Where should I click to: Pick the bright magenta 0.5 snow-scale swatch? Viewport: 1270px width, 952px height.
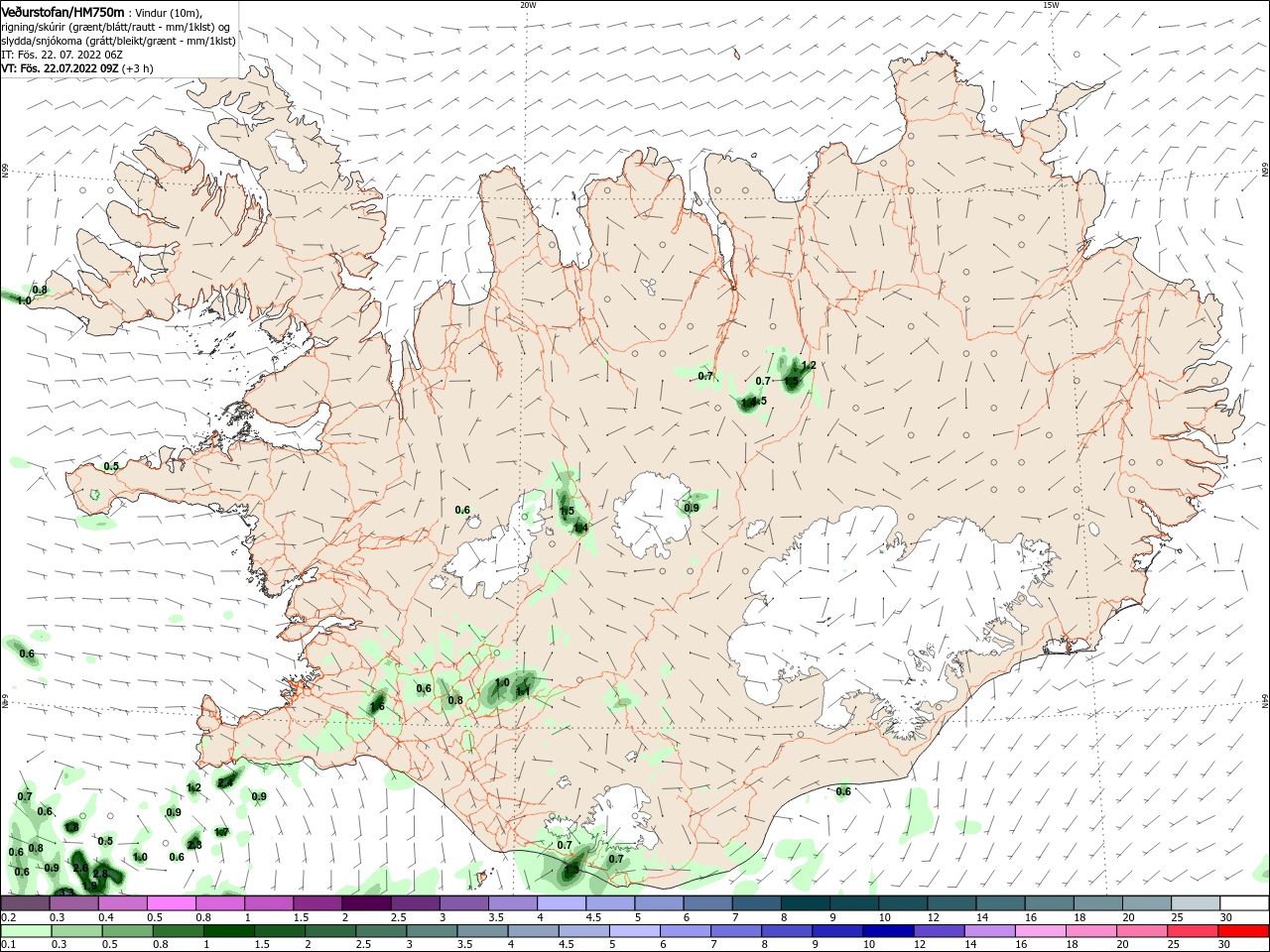172,903
